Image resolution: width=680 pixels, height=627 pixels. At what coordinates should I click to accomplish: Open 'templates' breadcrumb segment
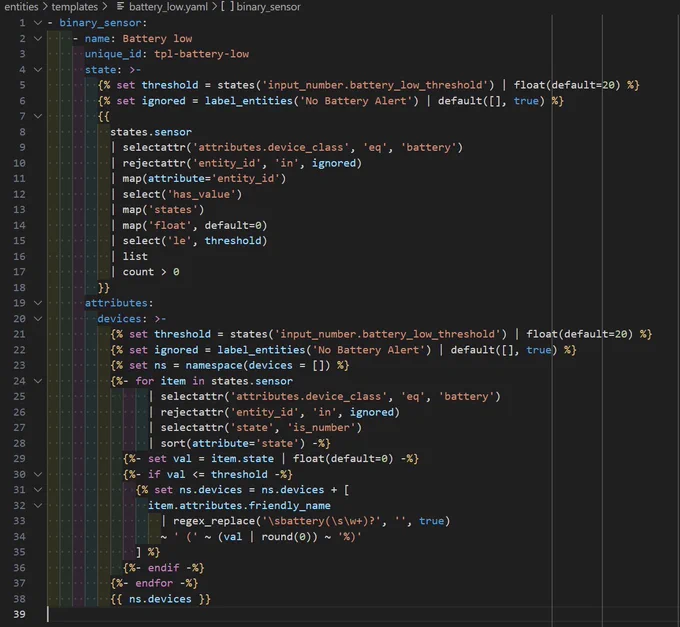(x=75, y=7)
